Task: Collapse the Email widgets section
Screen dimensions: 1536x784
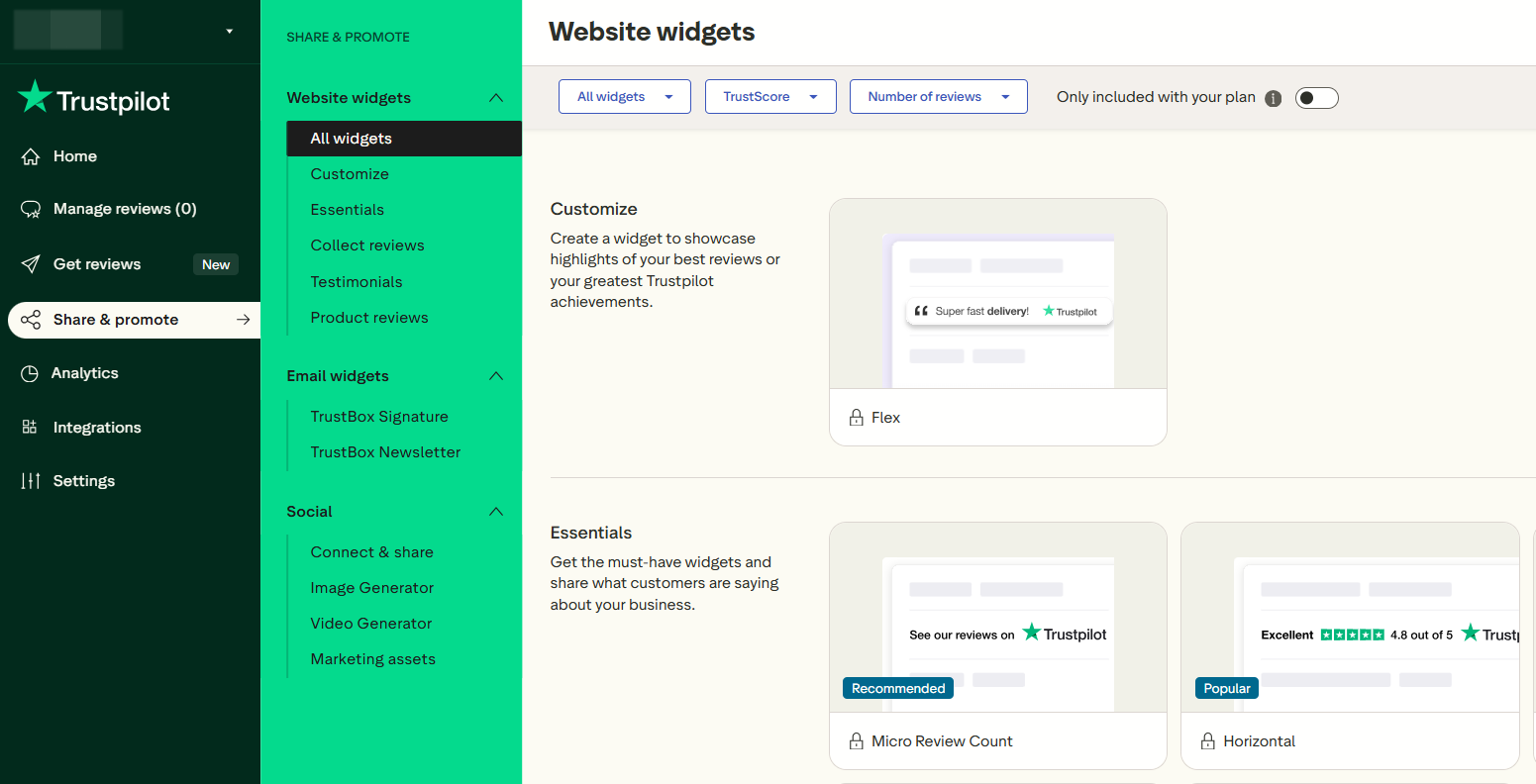Action: [496, 376]
